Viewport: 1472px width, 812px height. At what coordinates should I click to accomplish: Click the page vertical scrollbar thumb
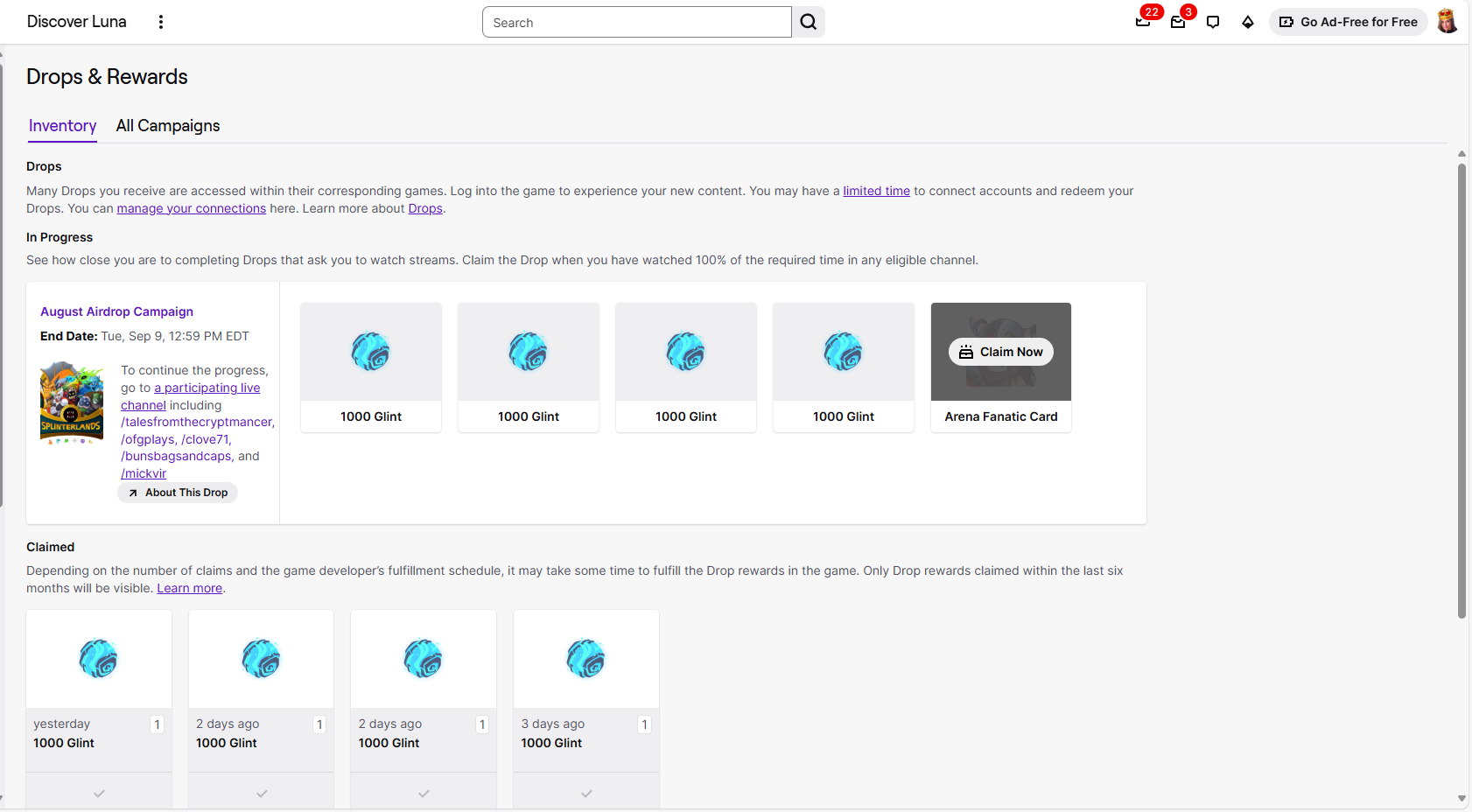1461,390
